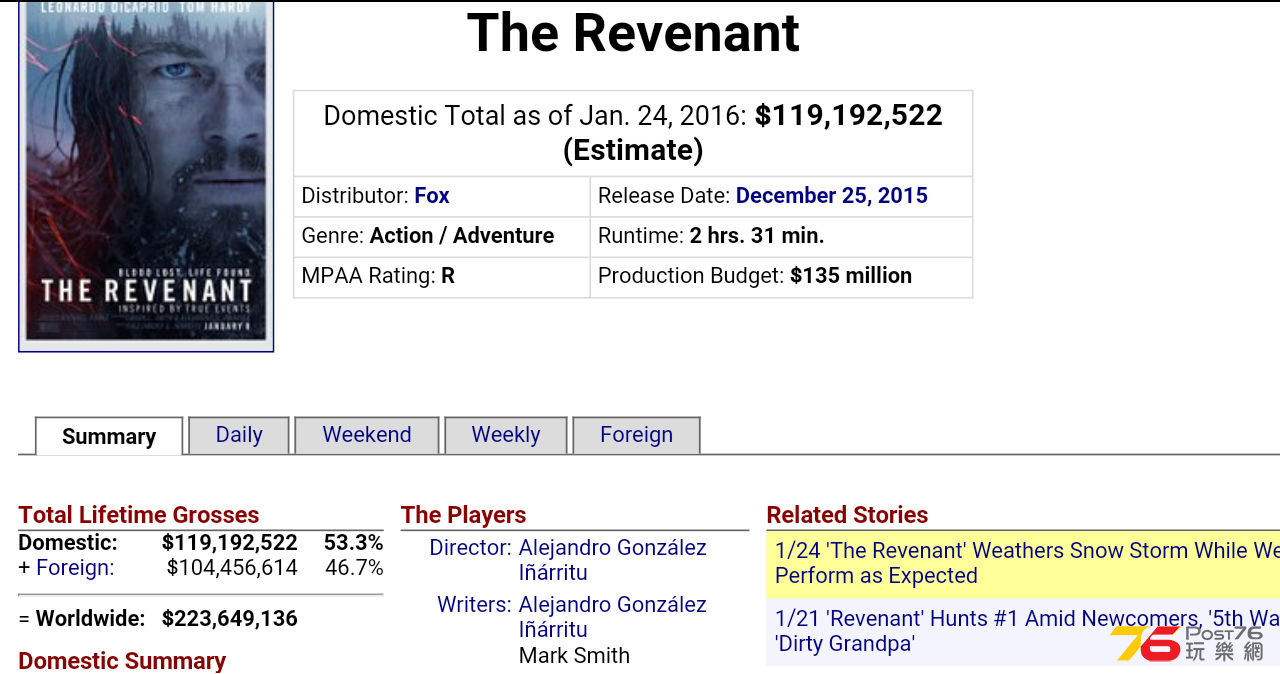The image size is (1280, 674).
Task: Open the Revenant movie poster image
Action: (x=146, y=176)
